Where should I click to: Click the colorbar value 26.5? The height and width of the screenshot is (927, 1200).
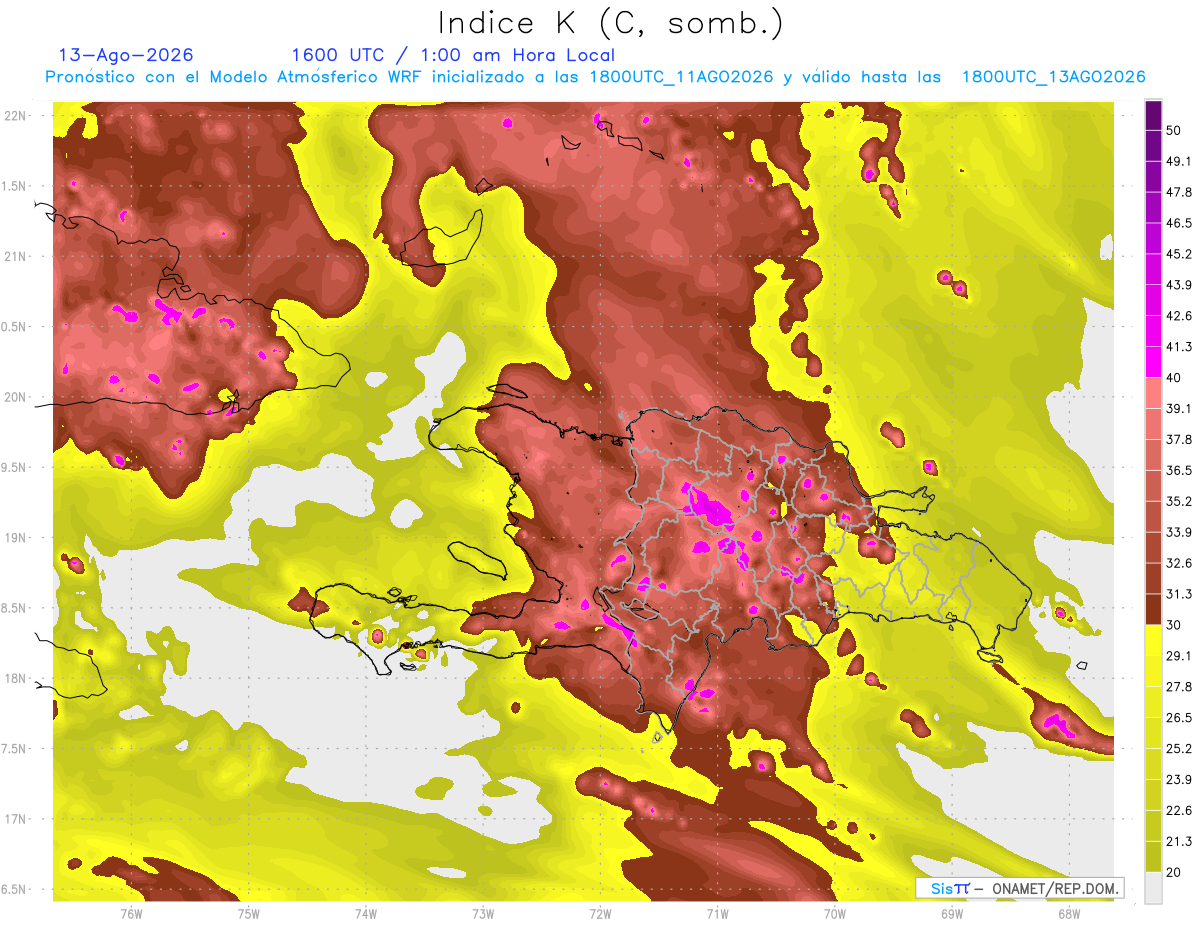(x=1178, y=718)
